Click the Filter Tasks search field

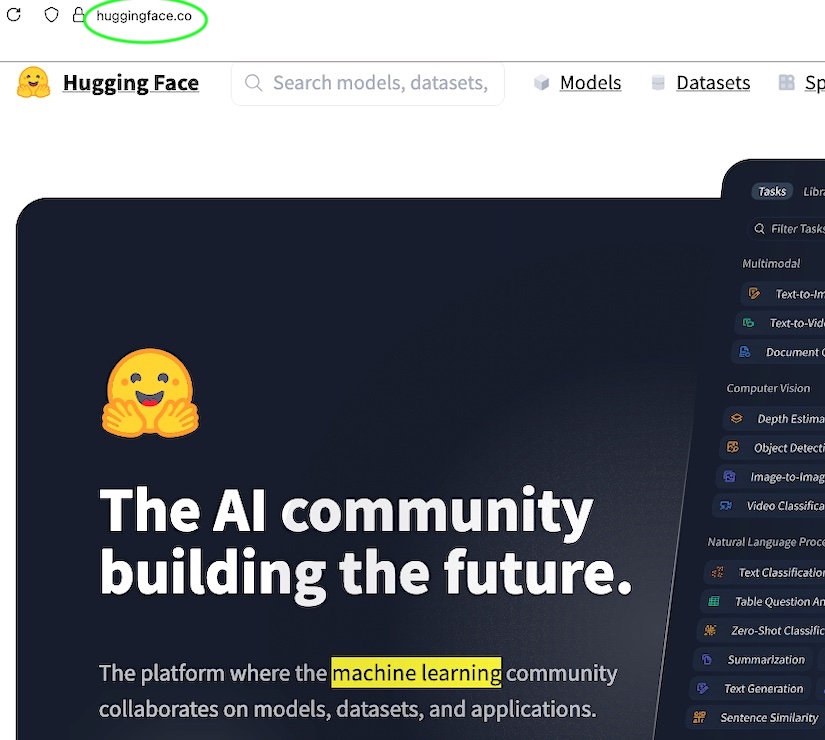787,228
